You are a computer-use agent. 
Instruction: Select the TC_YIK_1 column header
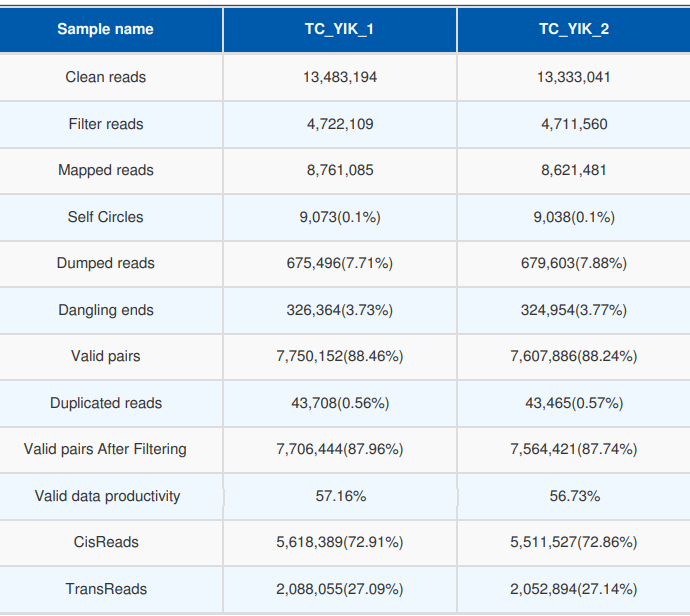(339, 29)
